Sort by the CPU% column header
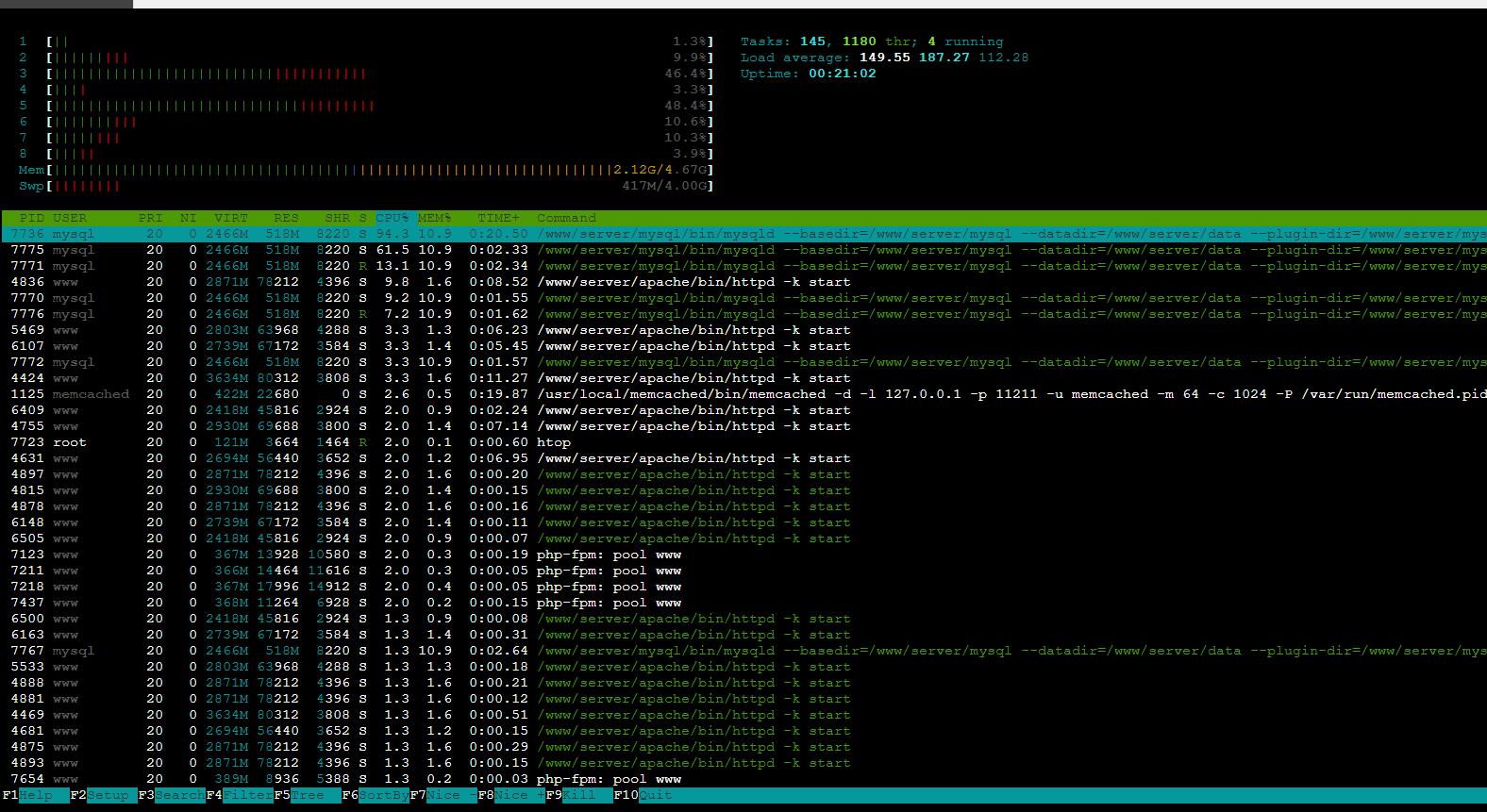The height and width of the screenshot is (812, 1487). [393, 218]
